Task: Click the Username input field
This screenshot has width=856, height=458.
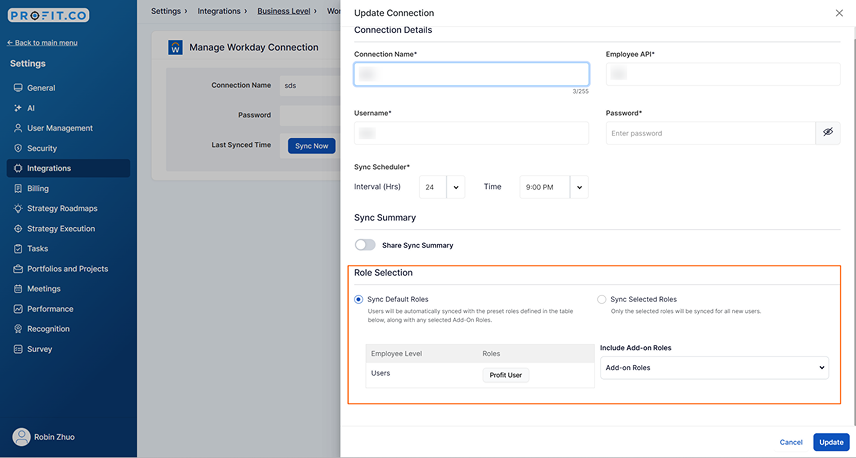Action: pos(472,133)
